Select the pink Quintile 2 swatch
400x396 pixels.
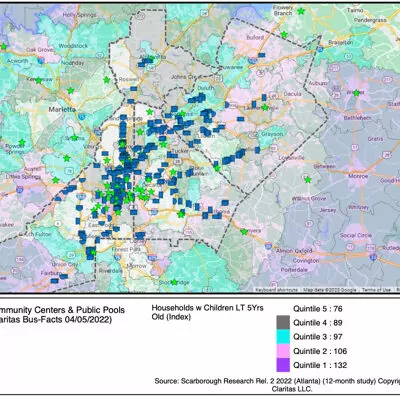tap(283, 351)
